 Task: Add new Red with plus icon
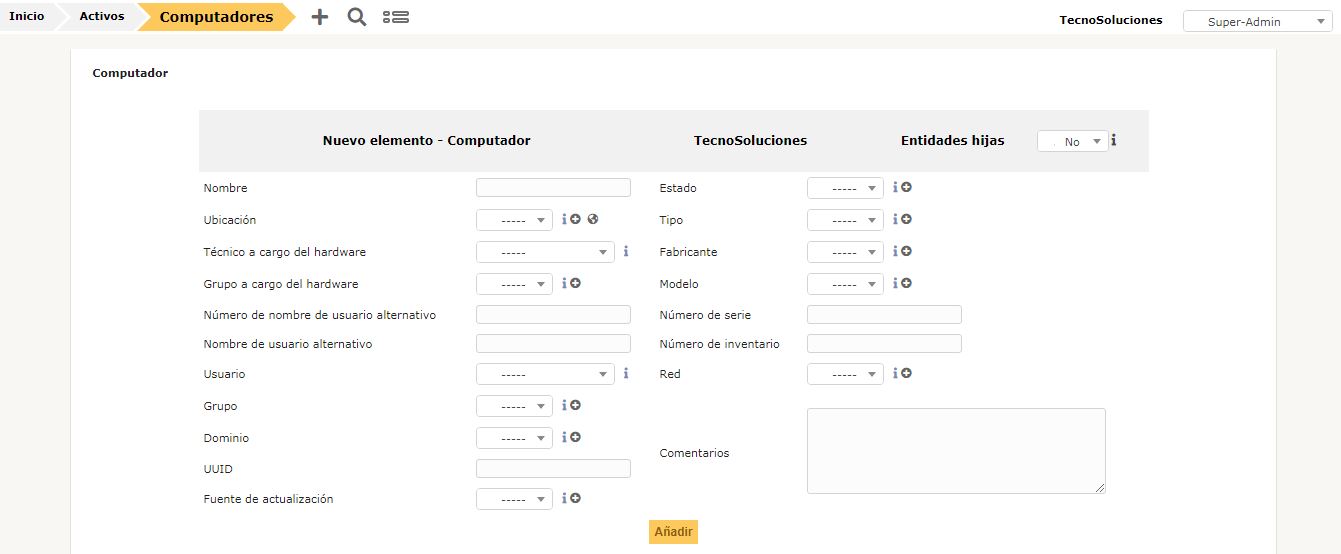pyautogui.click(x=907, y=373)
